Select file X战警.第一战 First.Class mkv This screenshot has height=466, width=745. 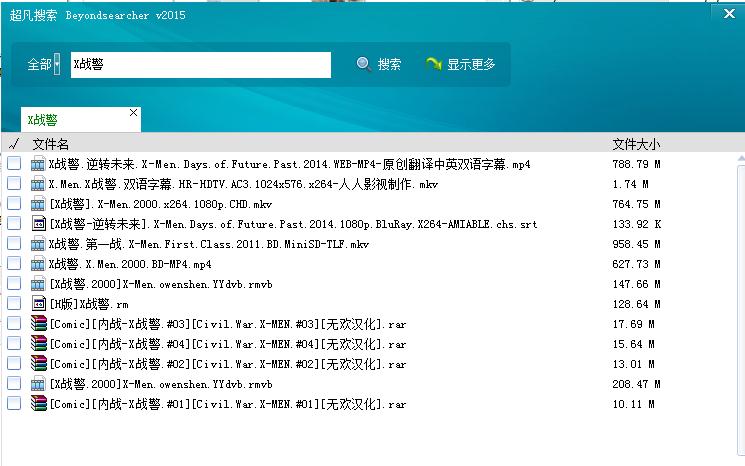click(209, 244)
